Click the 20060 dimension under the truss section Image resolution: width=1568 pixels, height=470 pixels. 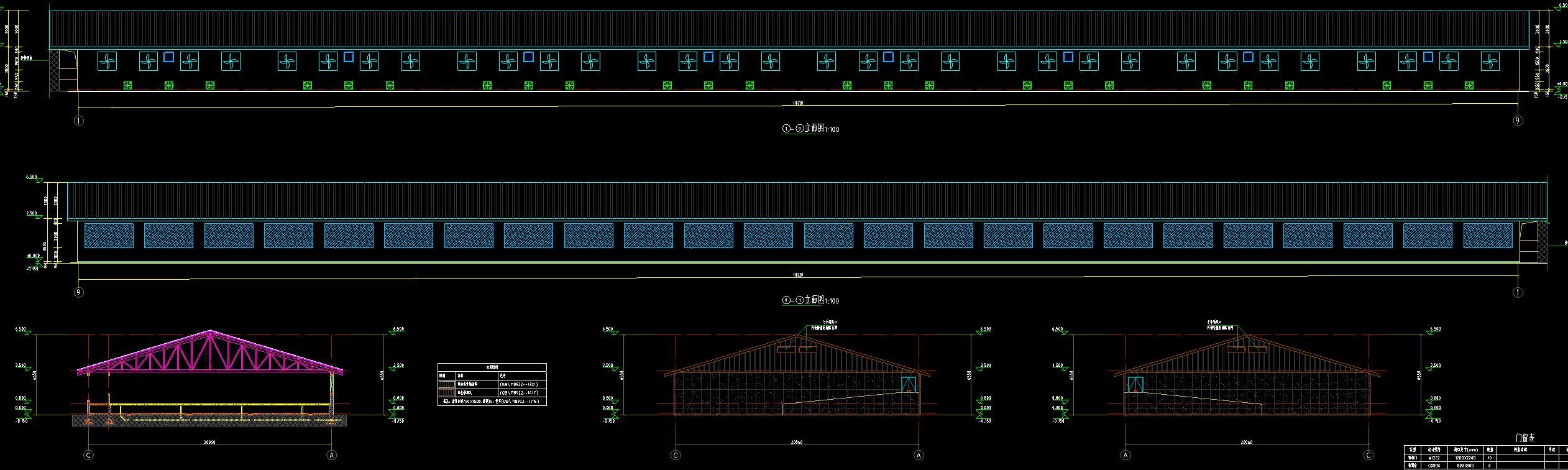[209, 443]
